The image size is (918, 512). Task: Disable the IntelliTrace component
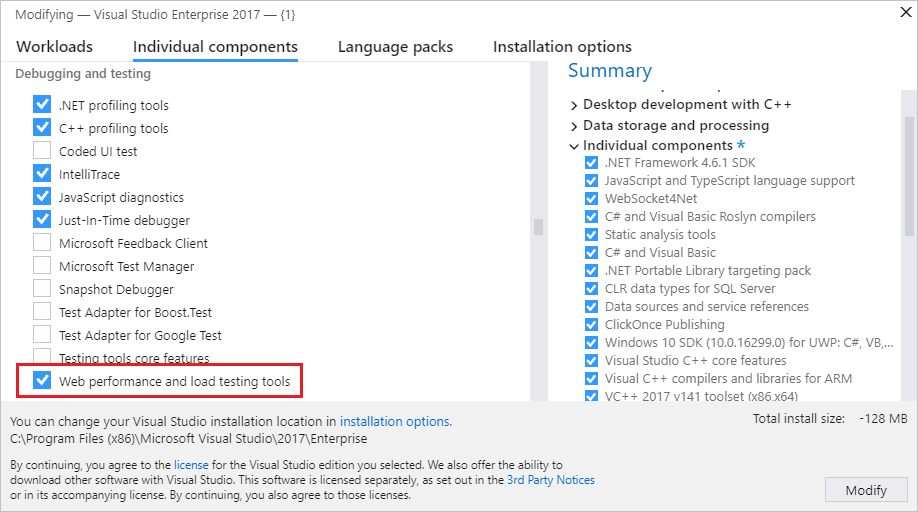pos(42,174)
